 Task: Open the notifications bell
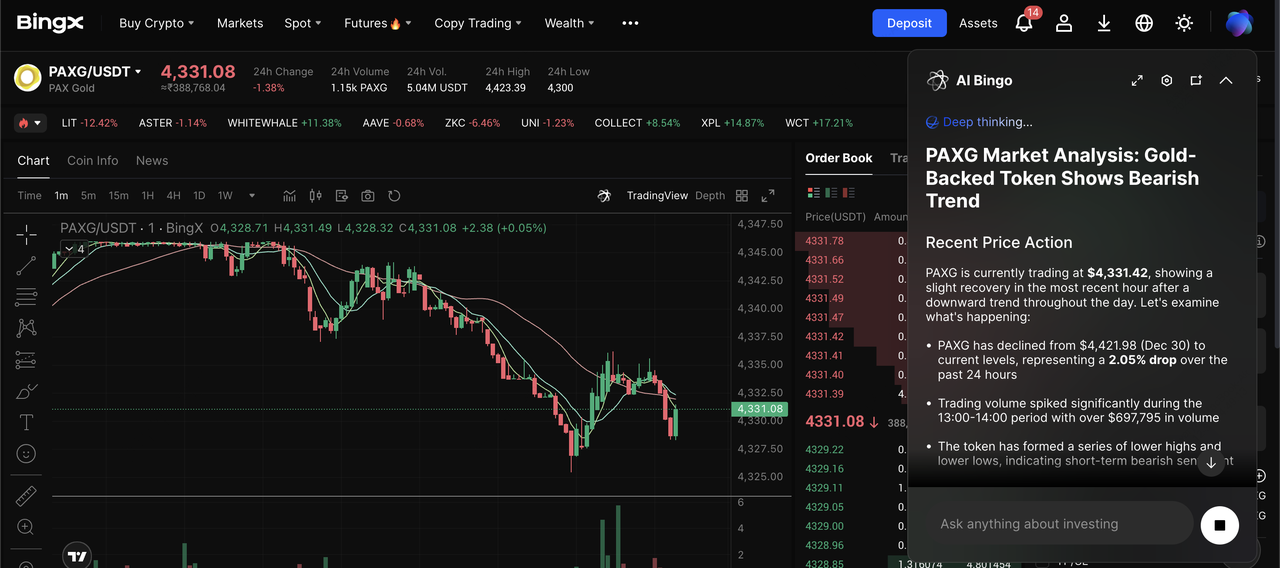[1024, 23]
